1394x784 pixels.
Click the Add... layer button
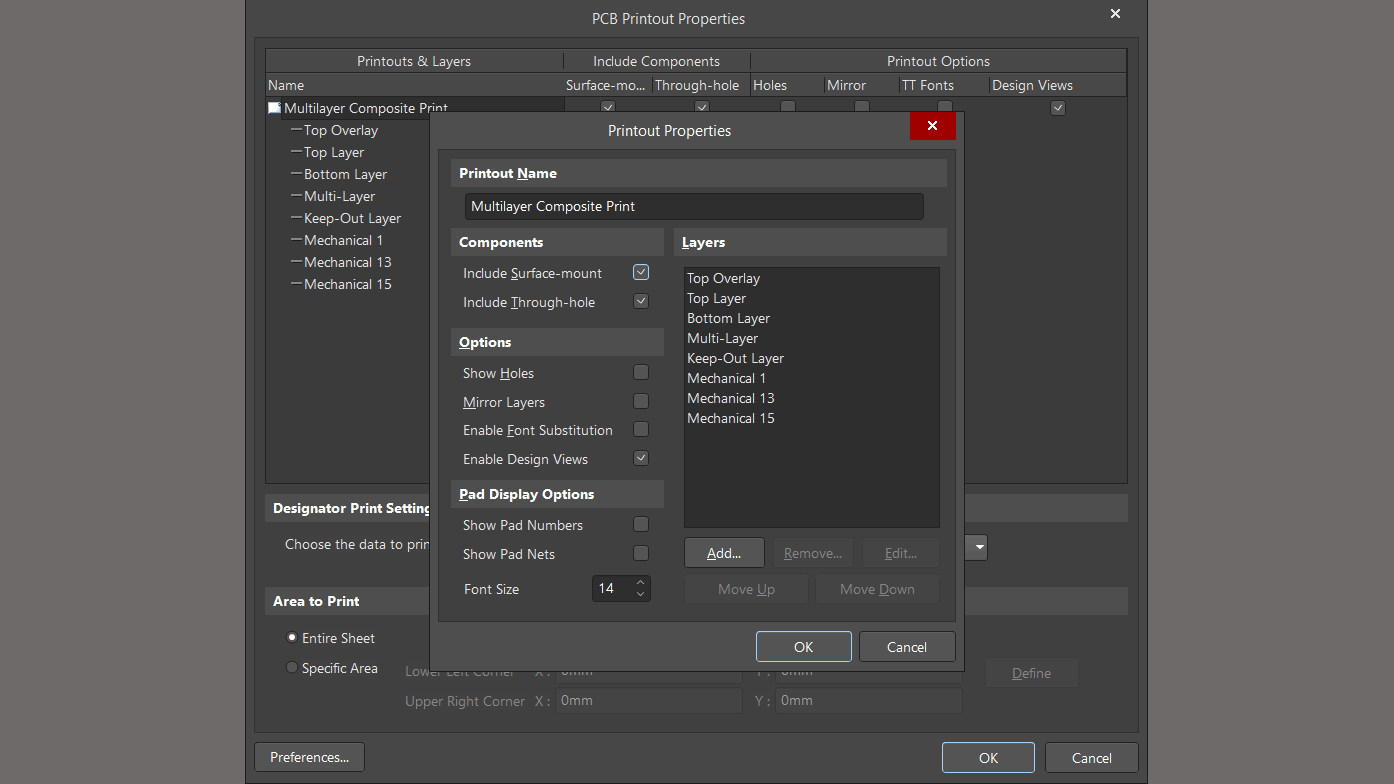[x=724, y=553]
